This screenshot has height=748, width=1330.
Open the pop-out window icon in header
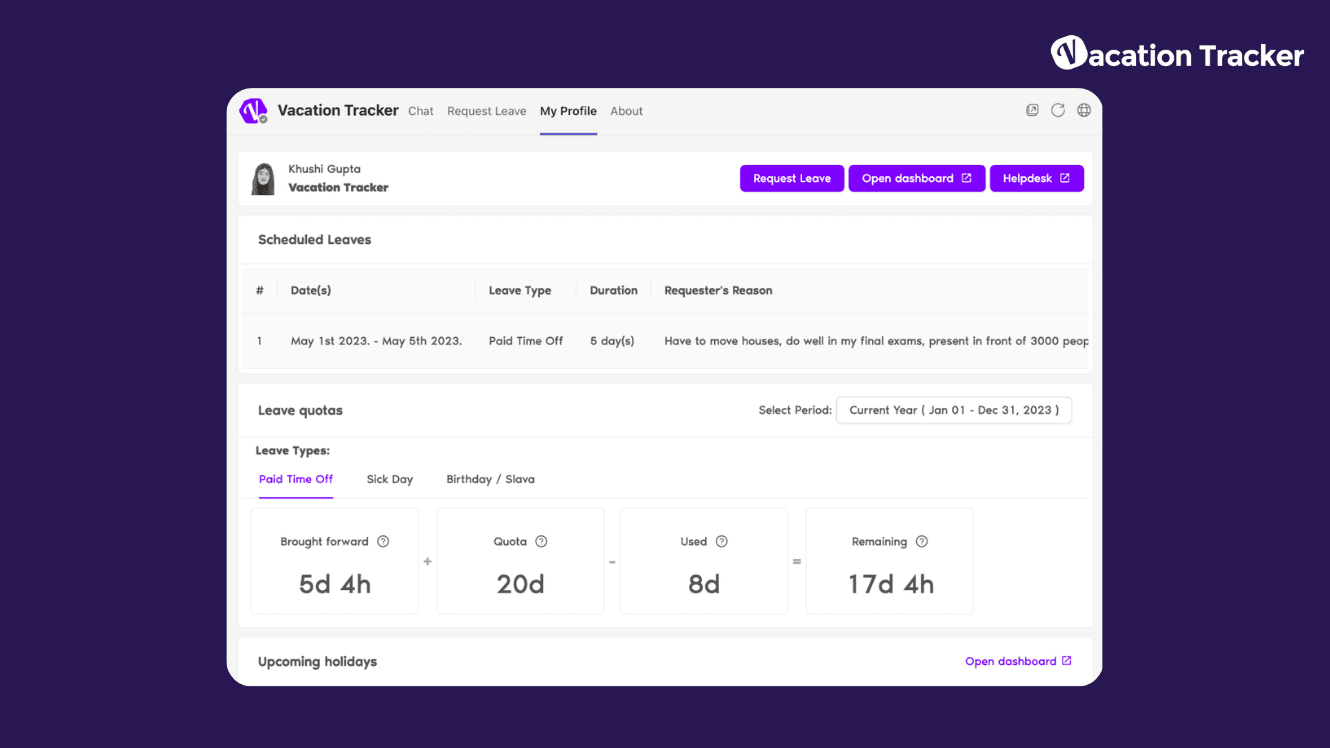pos(1032,111)
